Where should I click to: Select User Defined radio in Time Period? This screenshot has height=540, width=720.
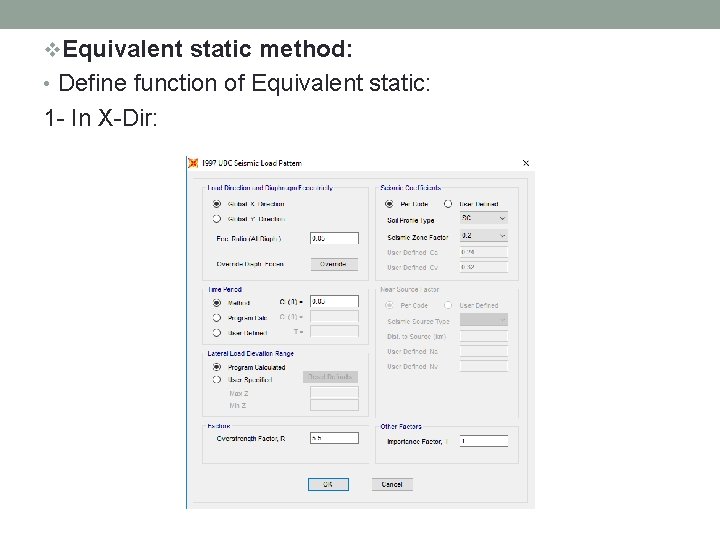[217, 333]
